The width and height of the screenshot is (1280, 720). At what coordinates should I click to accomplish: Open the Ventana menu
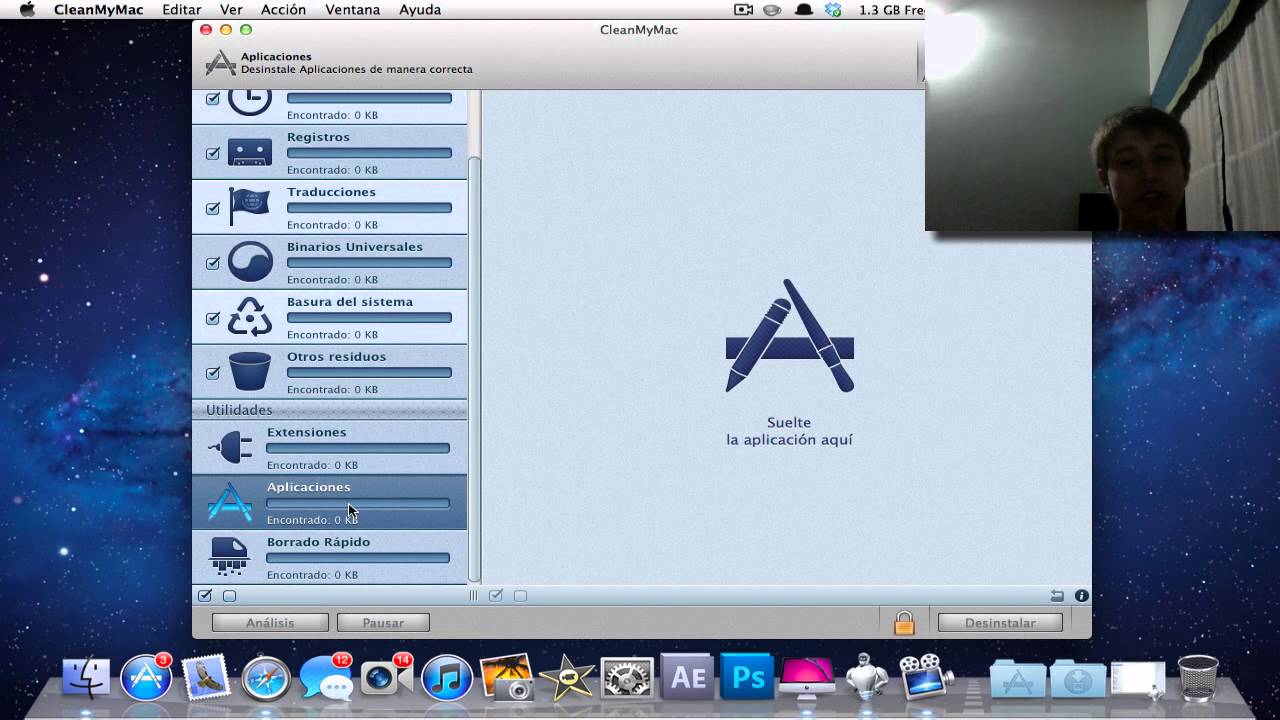coord(353,10)
